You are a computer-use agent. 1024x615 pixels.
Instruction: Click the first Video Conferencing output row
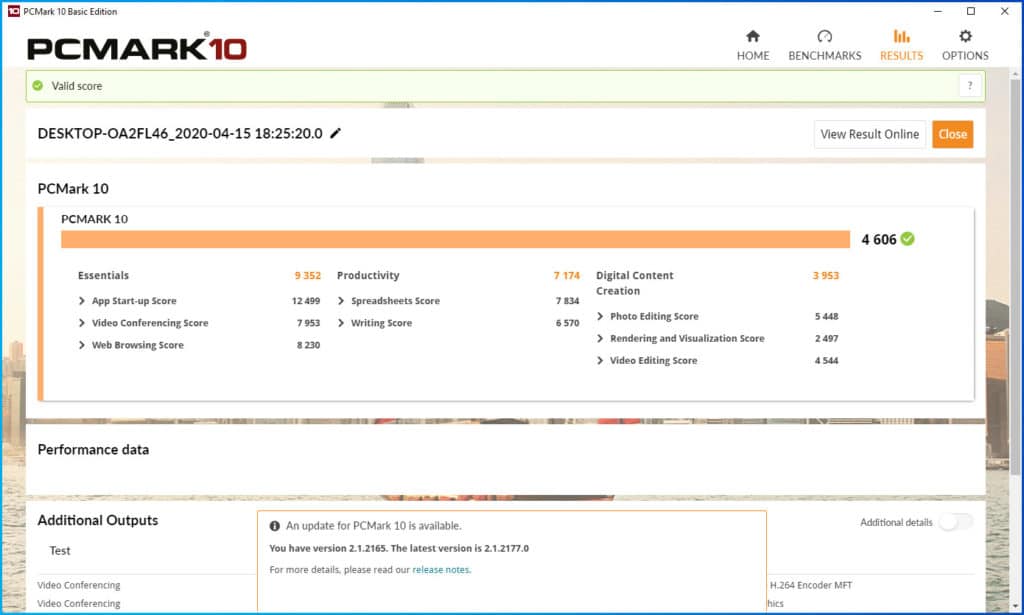[x=79, y=585]
